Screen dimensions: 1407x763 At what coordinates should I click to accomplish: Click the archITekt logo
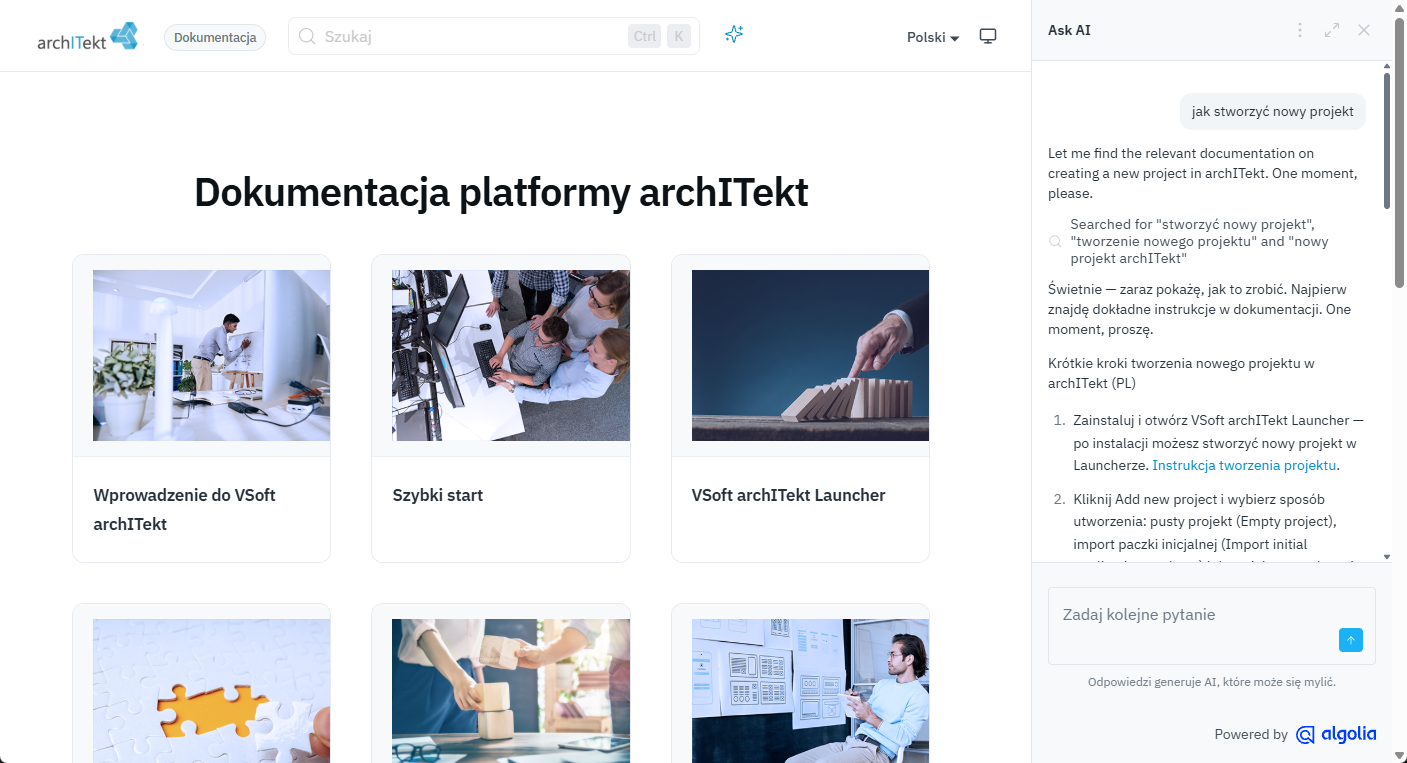87,37
